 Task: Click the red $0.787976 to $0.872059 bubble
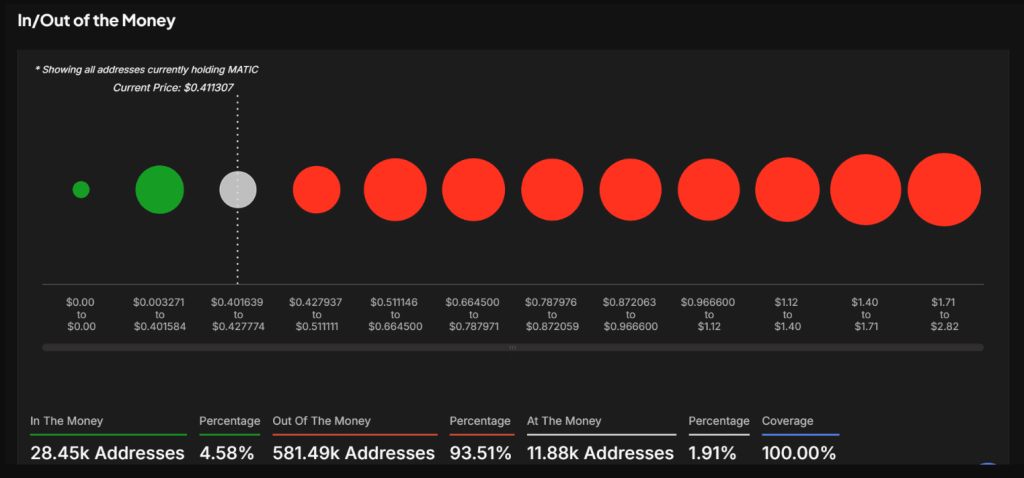pyautogui.click(x=552, y=189)
